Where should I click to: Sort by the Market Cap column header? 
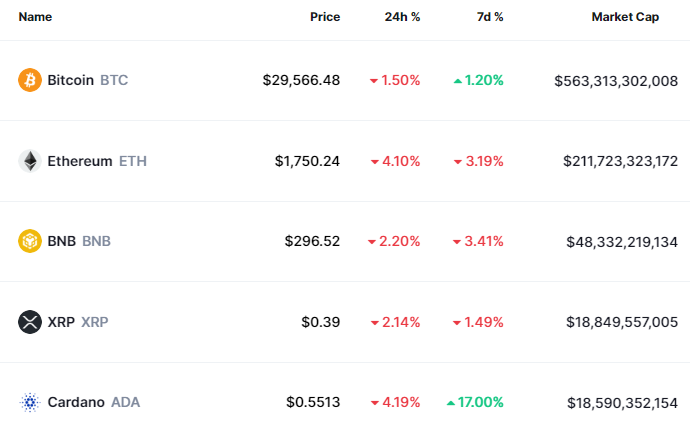(x=625, y=17)
